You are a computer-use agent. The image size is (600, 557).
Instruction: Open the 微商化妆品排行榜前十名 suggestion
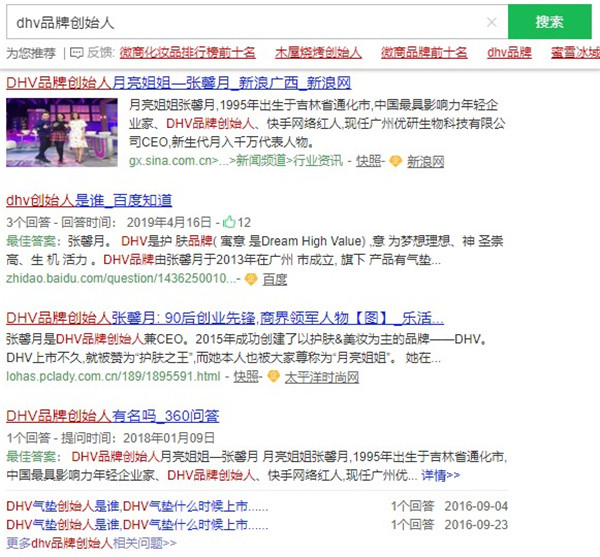pyautogui.click(x=187, y=53)
